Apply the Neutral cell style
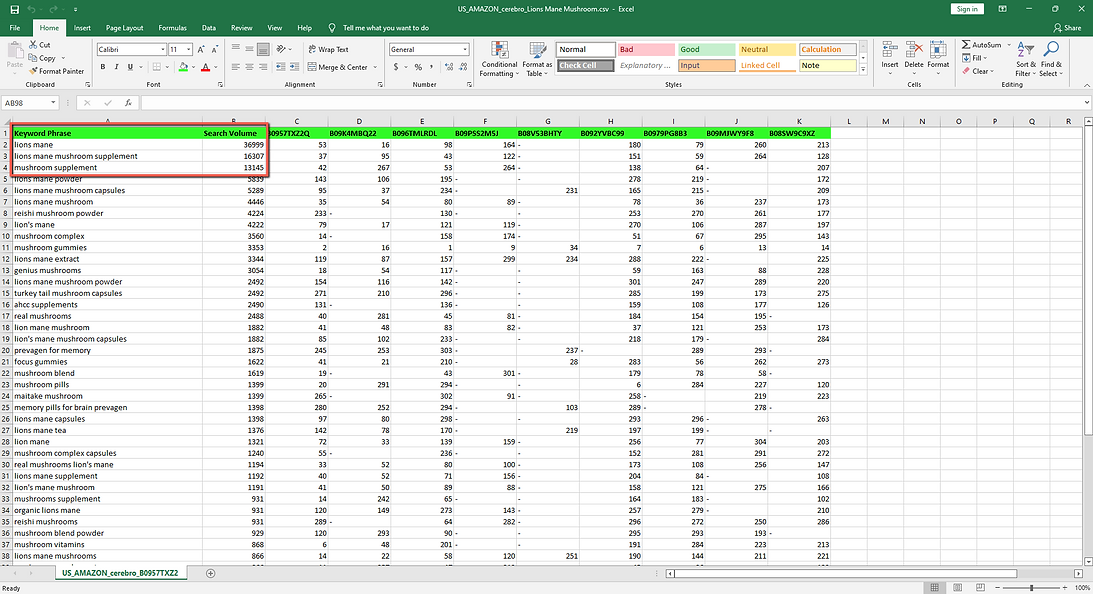The width and height of the screenshot is (1093, 594). 767,50
